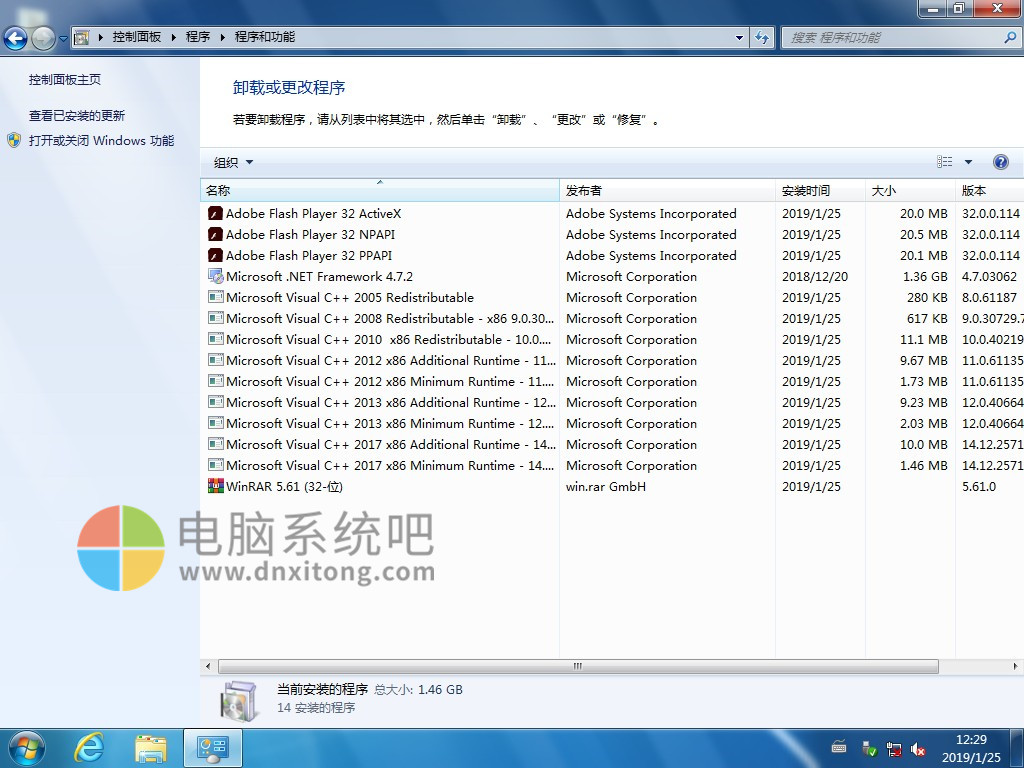Click 程序和功能 in the address breadcrumb
This screenshot has height=768, width=1024.
click(264, 37)
